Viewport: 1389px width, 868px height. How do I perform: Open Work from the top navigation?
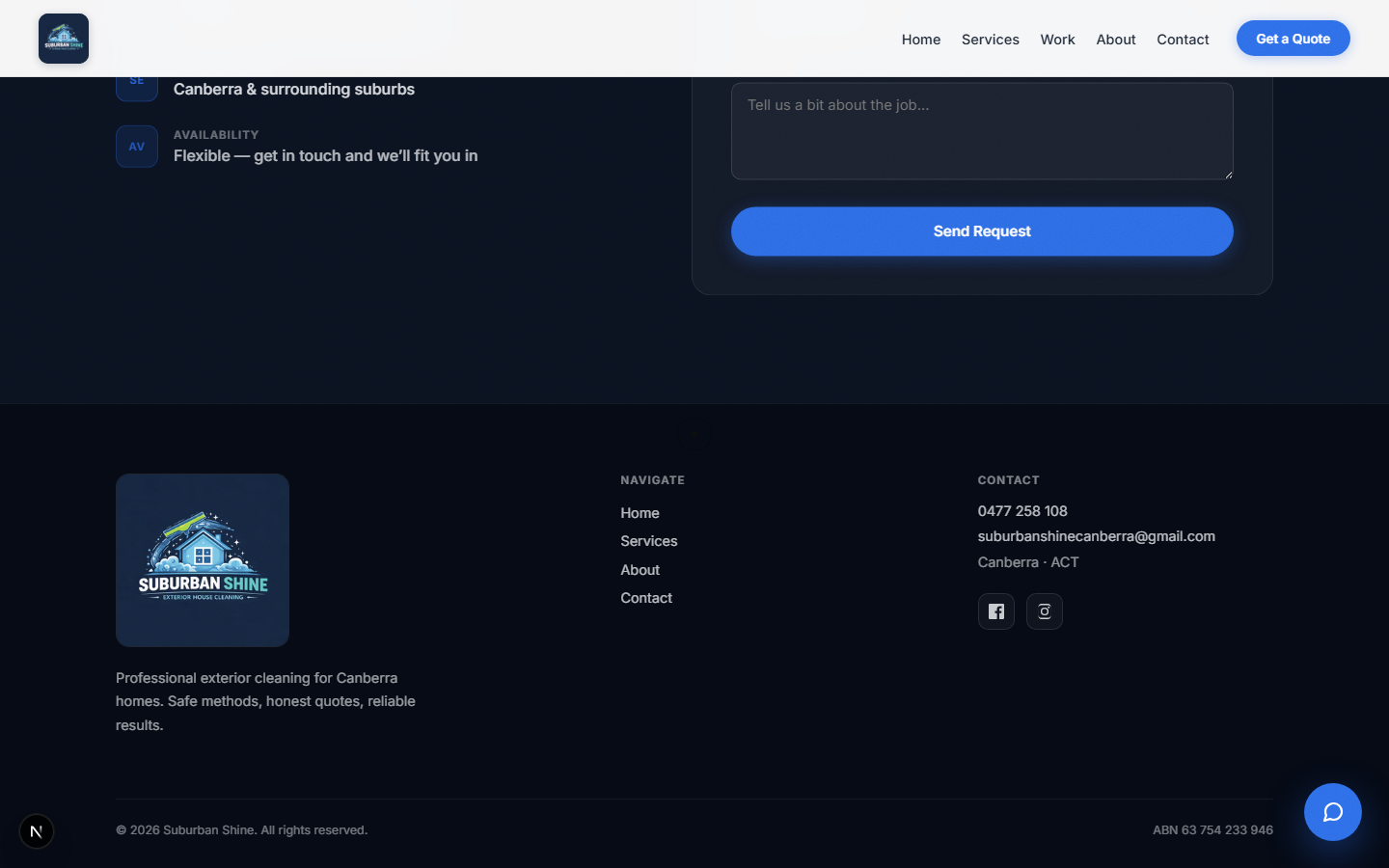tap(1057, 40)
